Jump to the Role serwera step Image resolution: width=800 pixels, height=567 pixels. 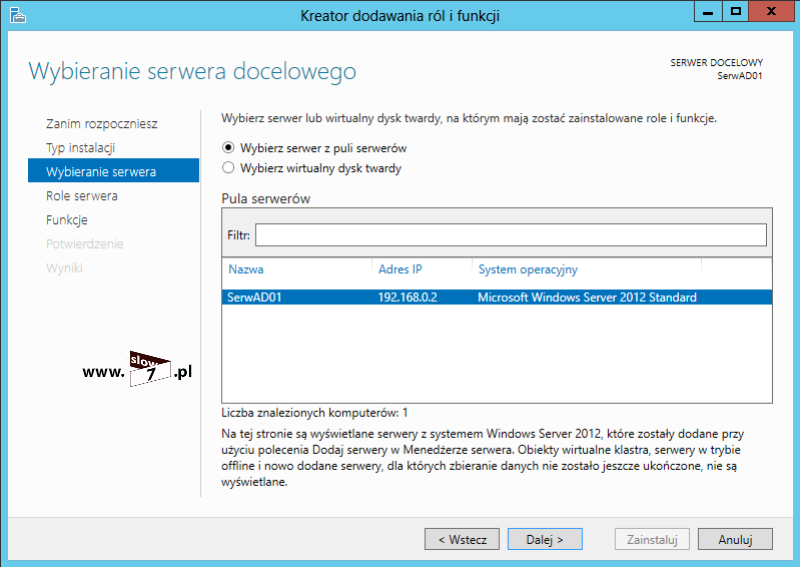point(82,196)
